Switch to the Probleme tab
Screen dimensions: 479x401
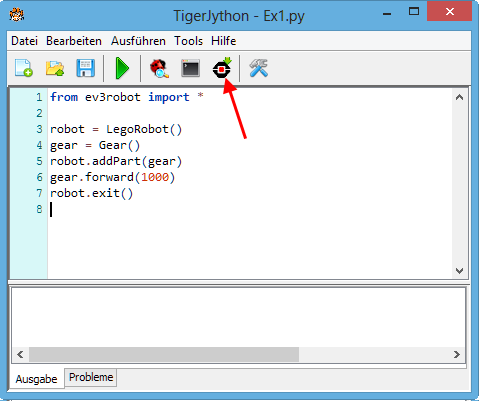coord(91,377)
